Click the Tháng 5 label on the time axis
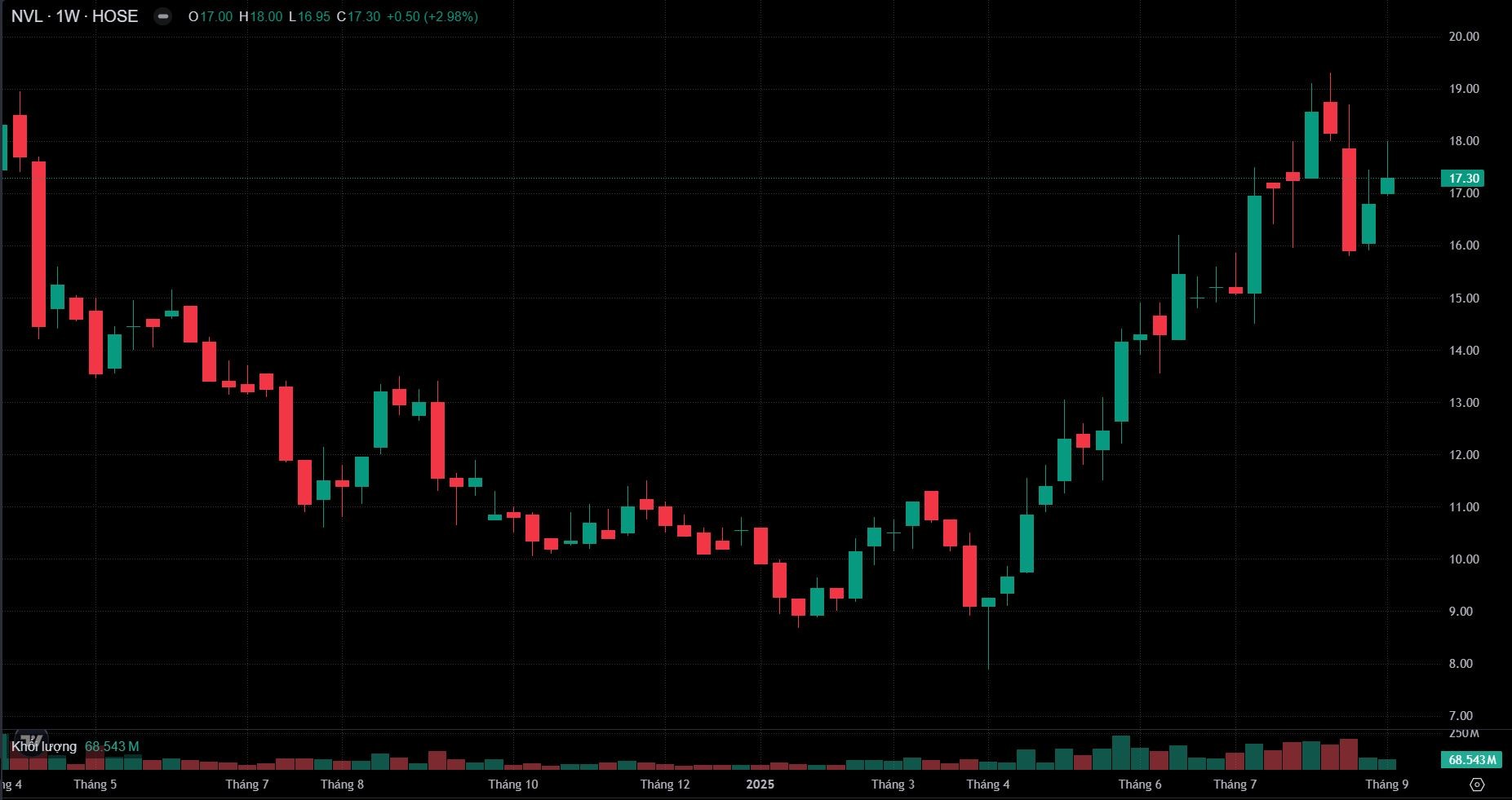Viewport: 1512px width, 800px height. click(x=95, y=785)
